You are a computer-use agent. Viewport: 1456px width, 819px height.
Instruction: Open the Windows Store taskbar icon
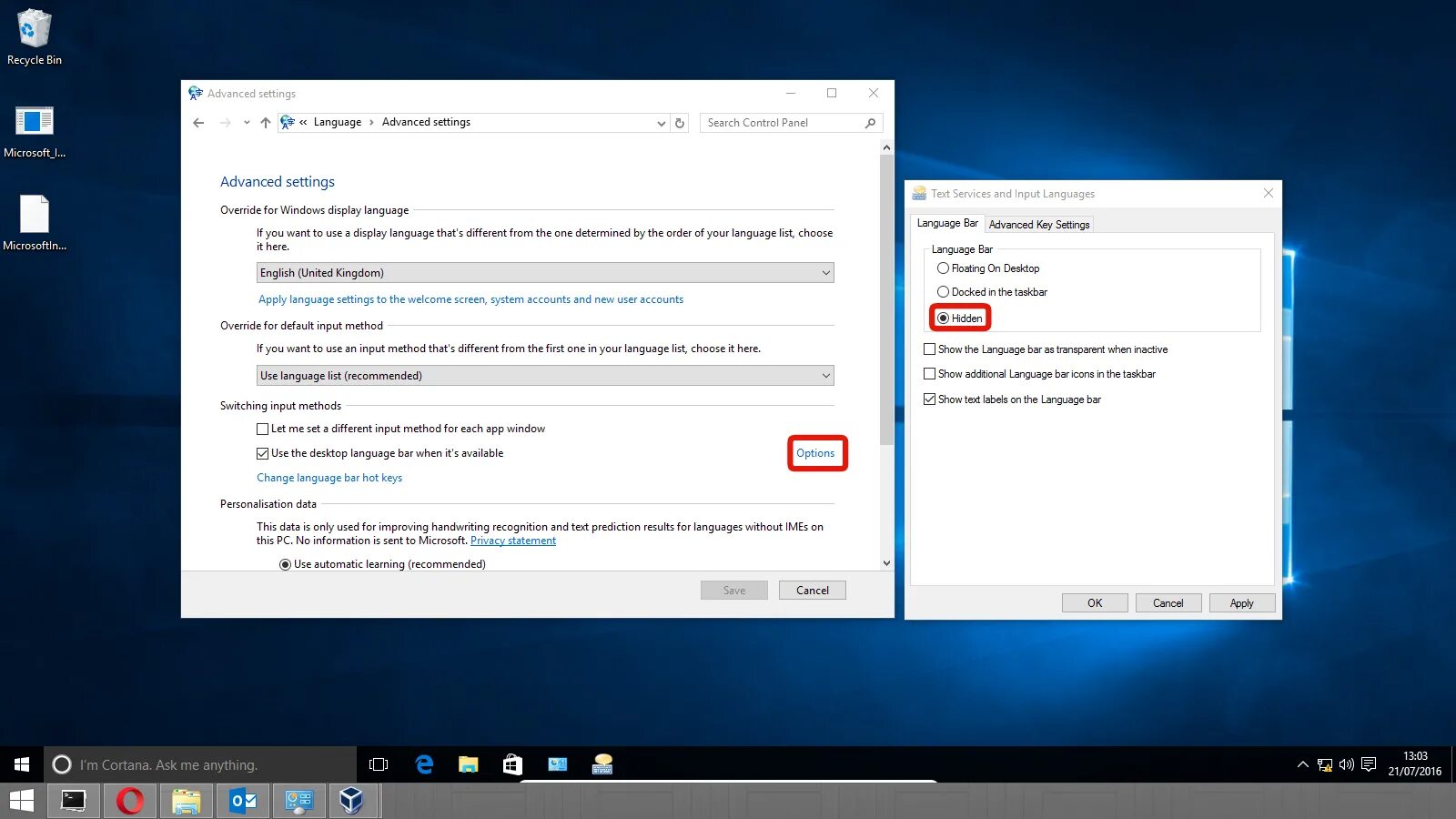point(512,764)
